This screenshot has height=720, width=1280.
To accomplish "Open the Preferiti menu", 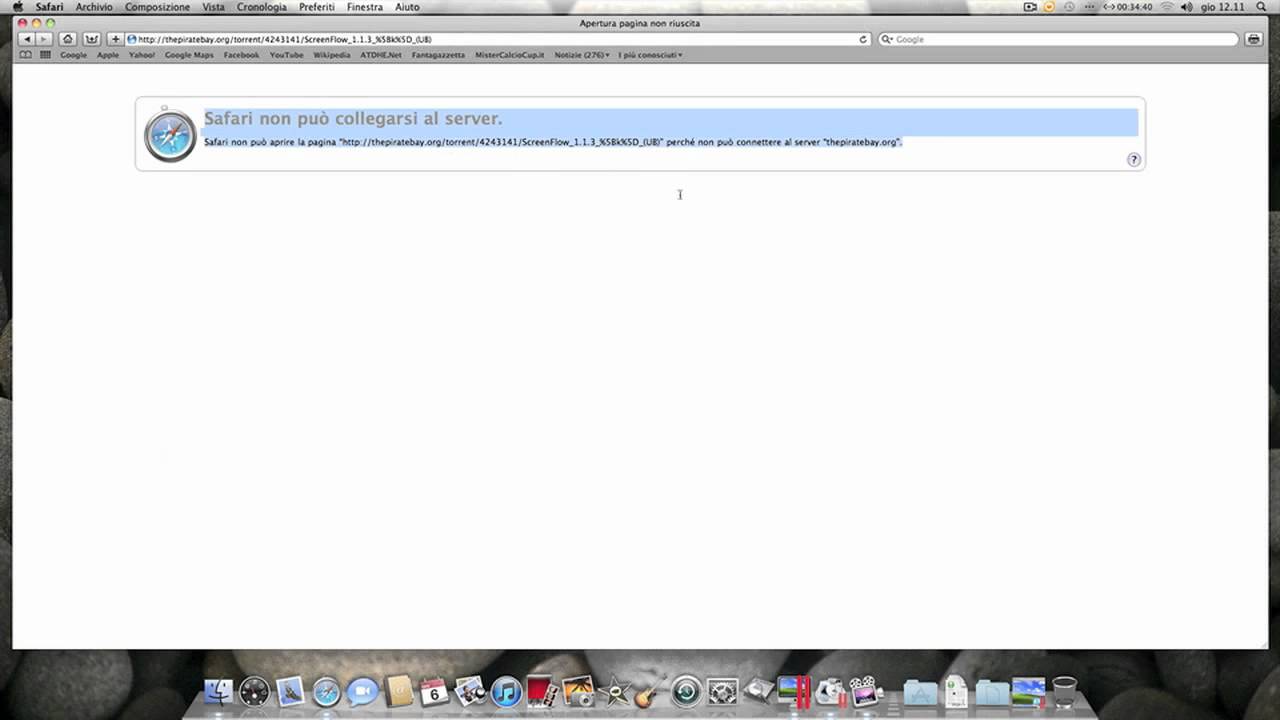I will tap(317, 7).
